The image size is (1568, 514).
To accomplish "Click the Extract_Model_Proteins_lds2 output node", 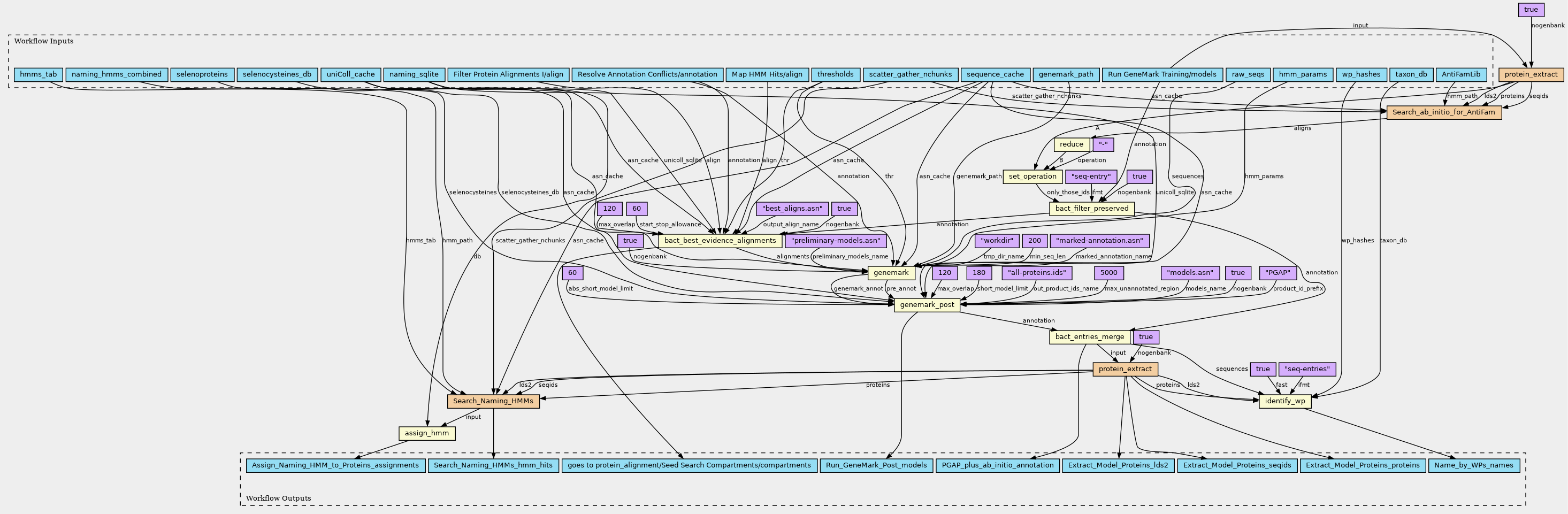I will coord(1118,466).
